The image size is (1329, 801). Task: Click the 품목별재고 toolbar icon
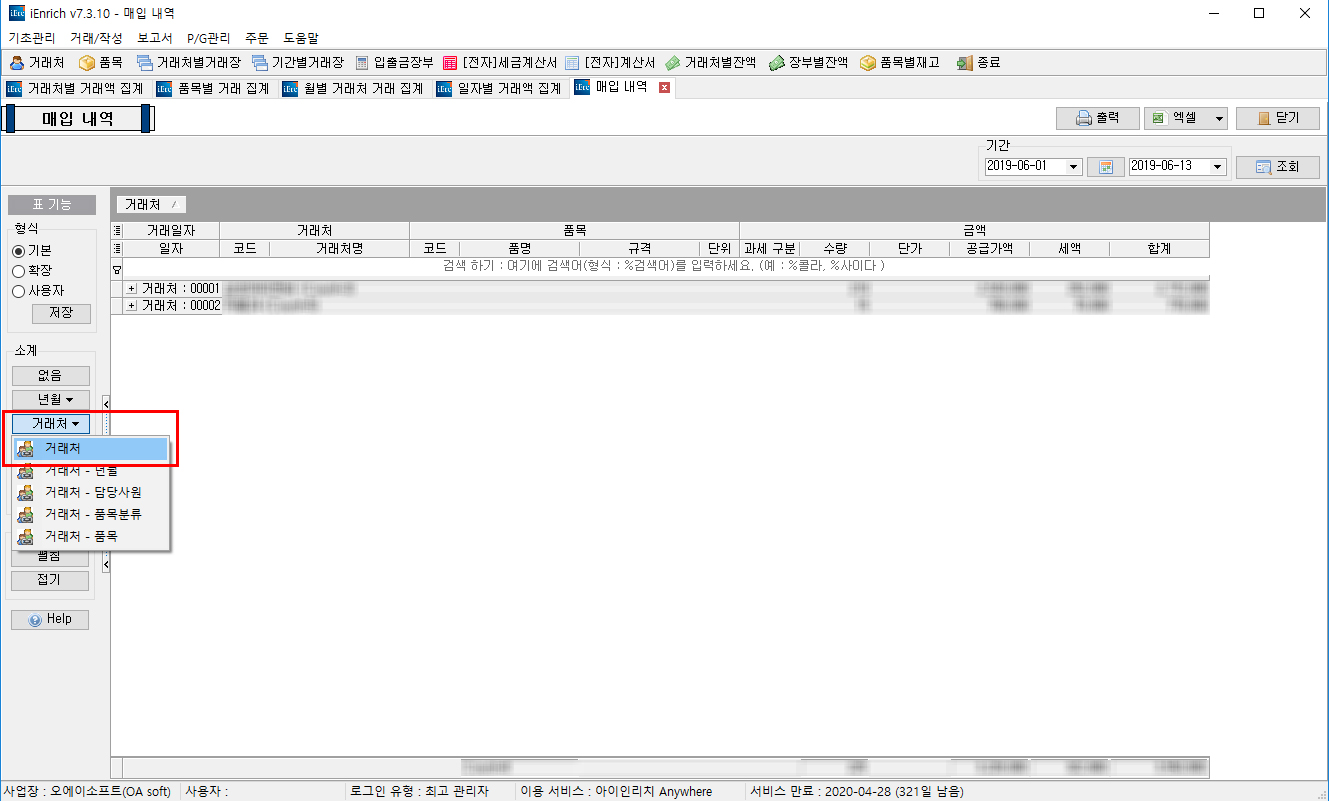pos(867,63)
